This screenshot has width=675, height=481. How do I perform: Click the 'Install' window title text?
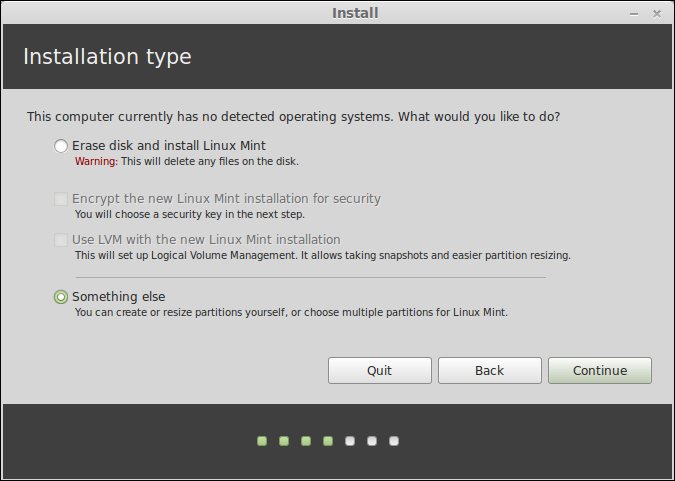tap(355, 13)
